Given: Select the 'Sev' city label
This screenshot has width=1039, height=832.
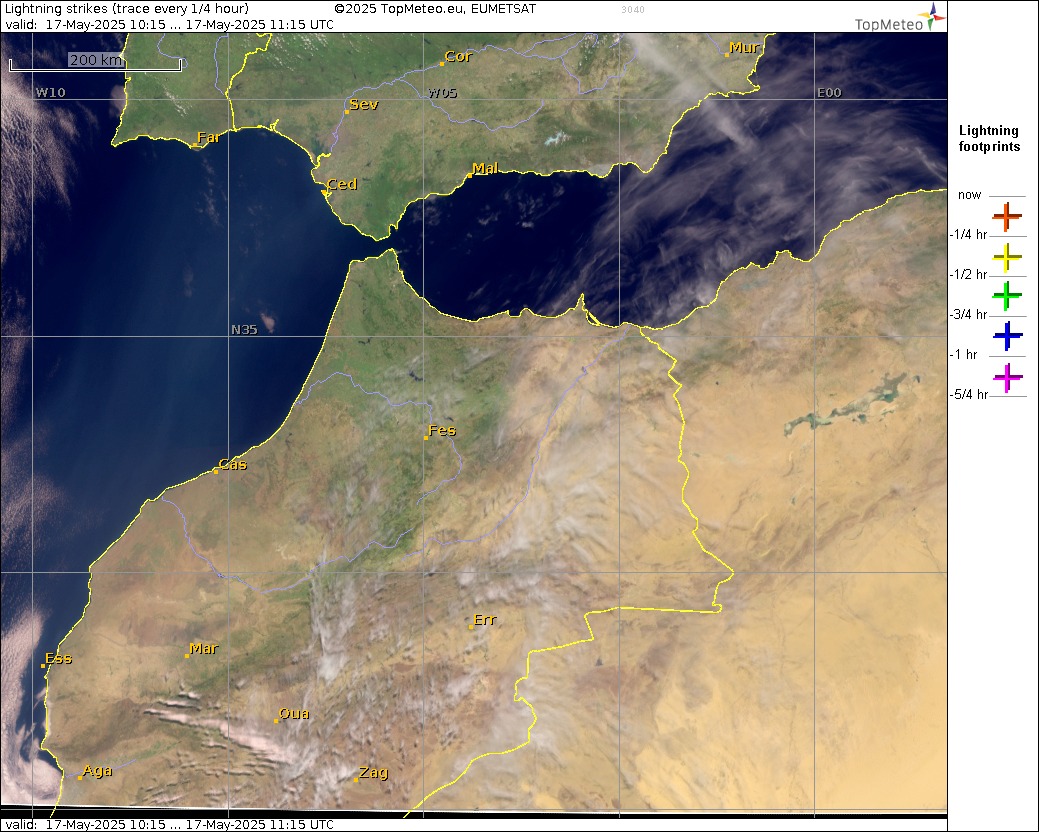Looking at the screenshot, I should pos(364,104).
